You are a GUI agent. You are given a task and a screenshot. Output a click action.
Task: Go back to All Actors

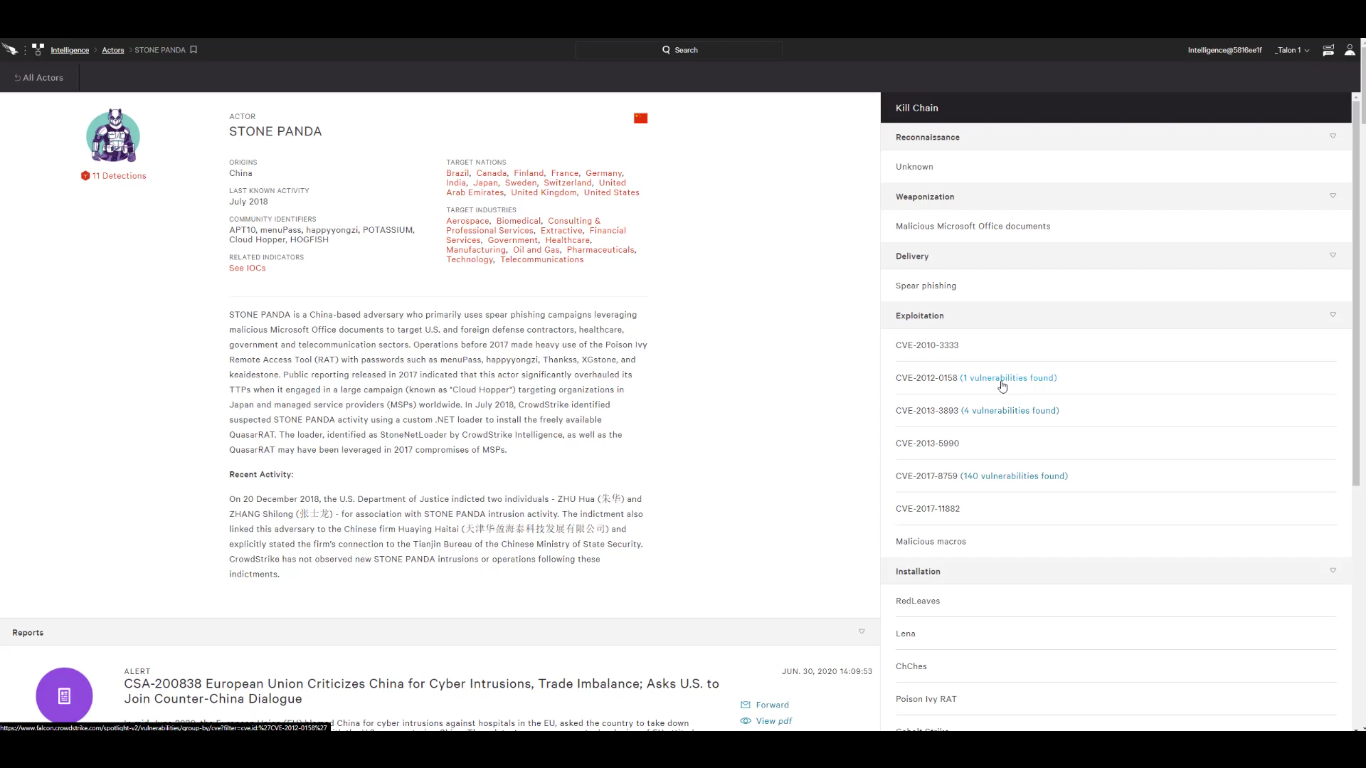point(39,78)
